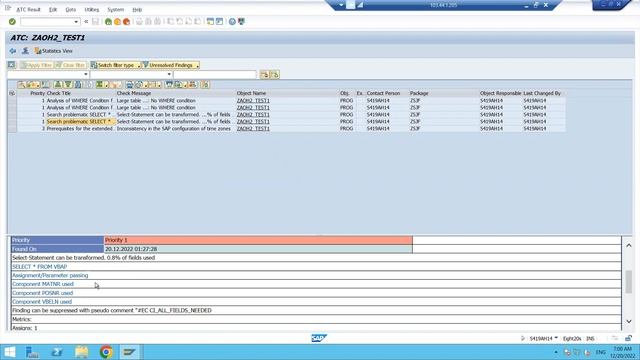Click the red Cancel icon
The width and height of the screenshot is (640, 360).
coord(127,22)
